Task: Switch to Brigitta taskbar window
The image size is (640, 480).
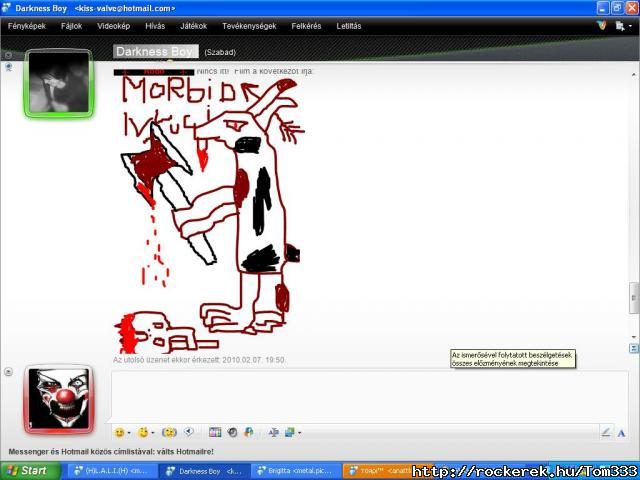Action: point(297,471)
